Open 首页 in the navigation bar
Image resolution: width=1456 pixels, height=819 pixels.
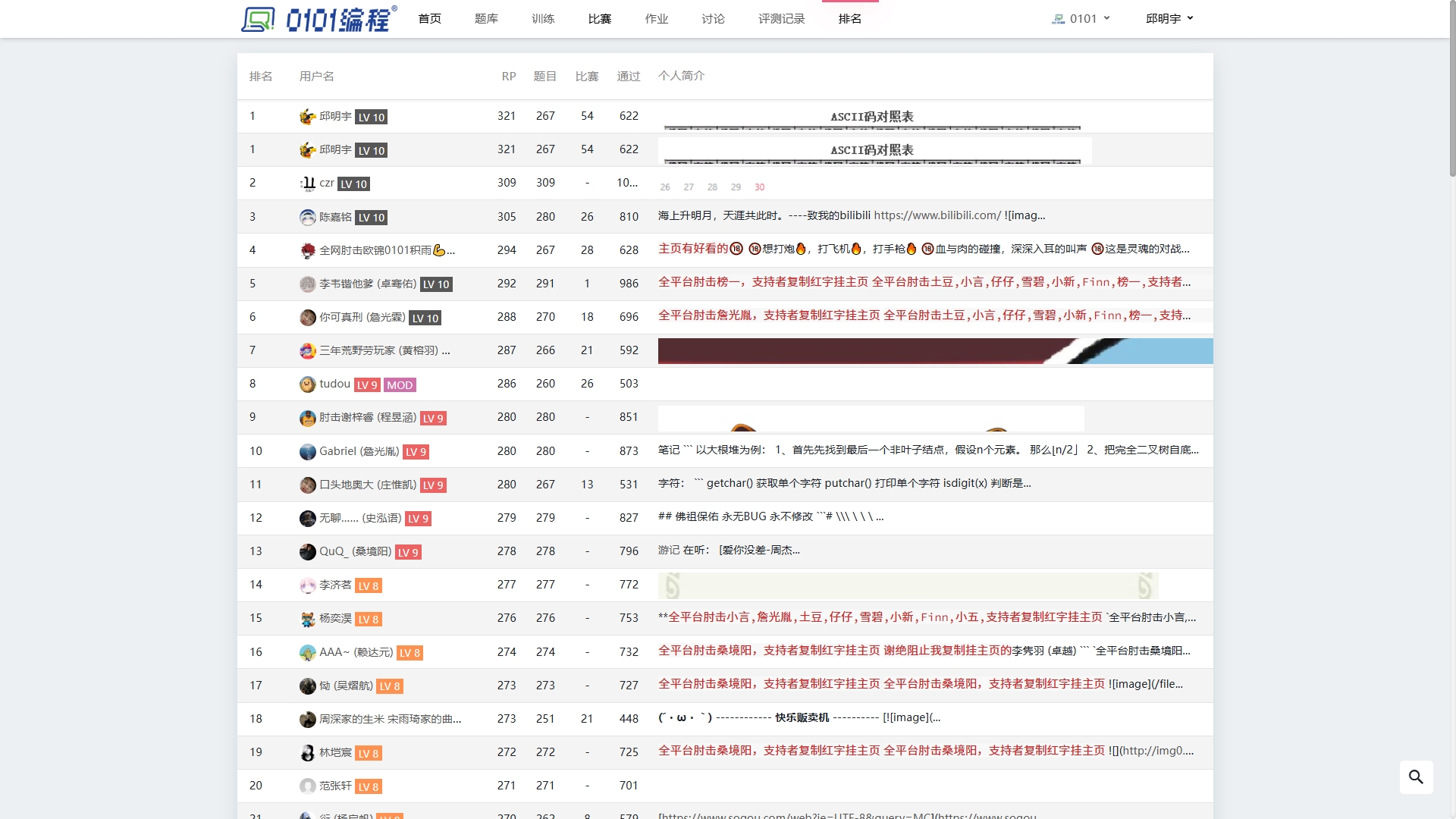coord(429,18)
